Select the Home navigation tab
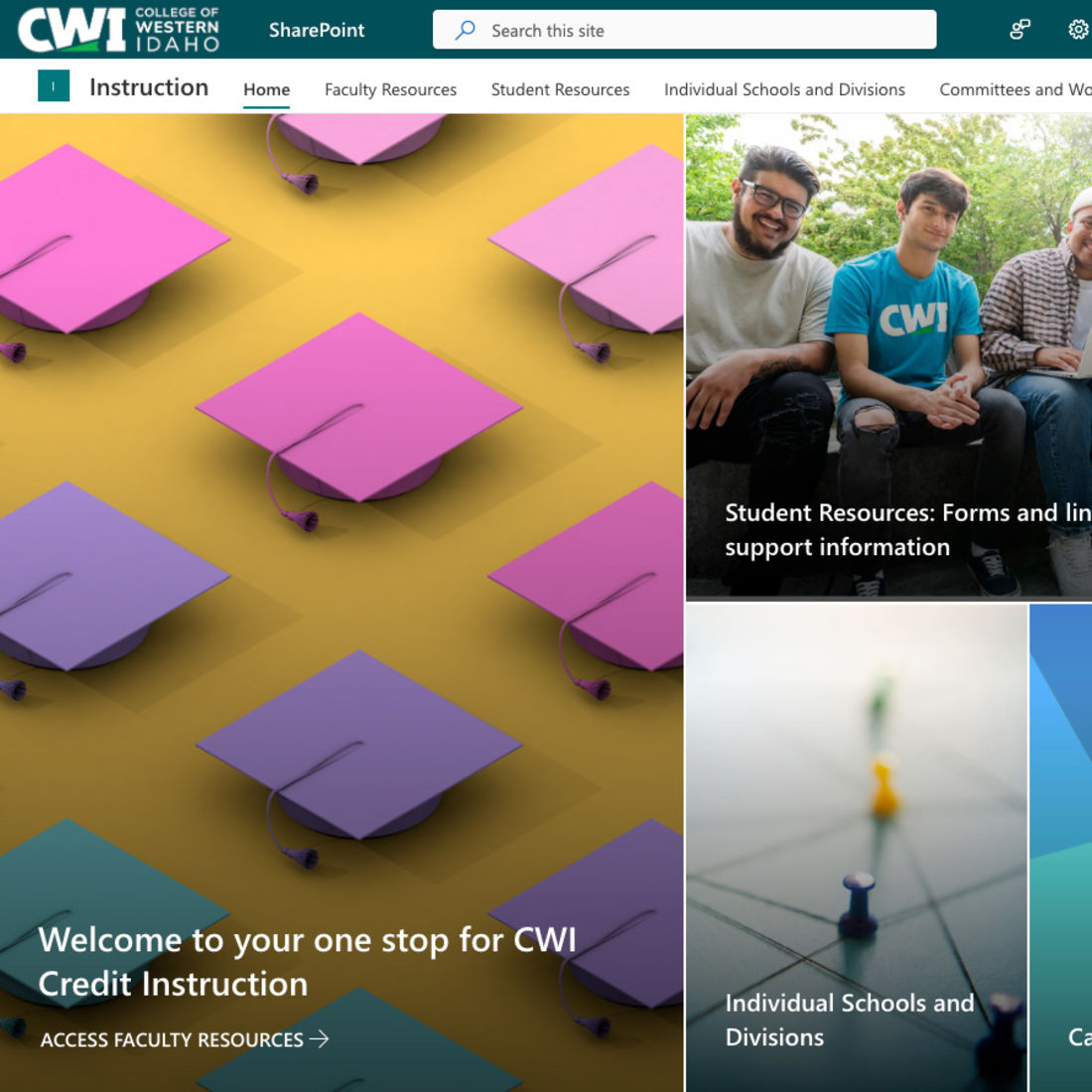This screenshot has width=1092, height=1092. click(267, 89)
